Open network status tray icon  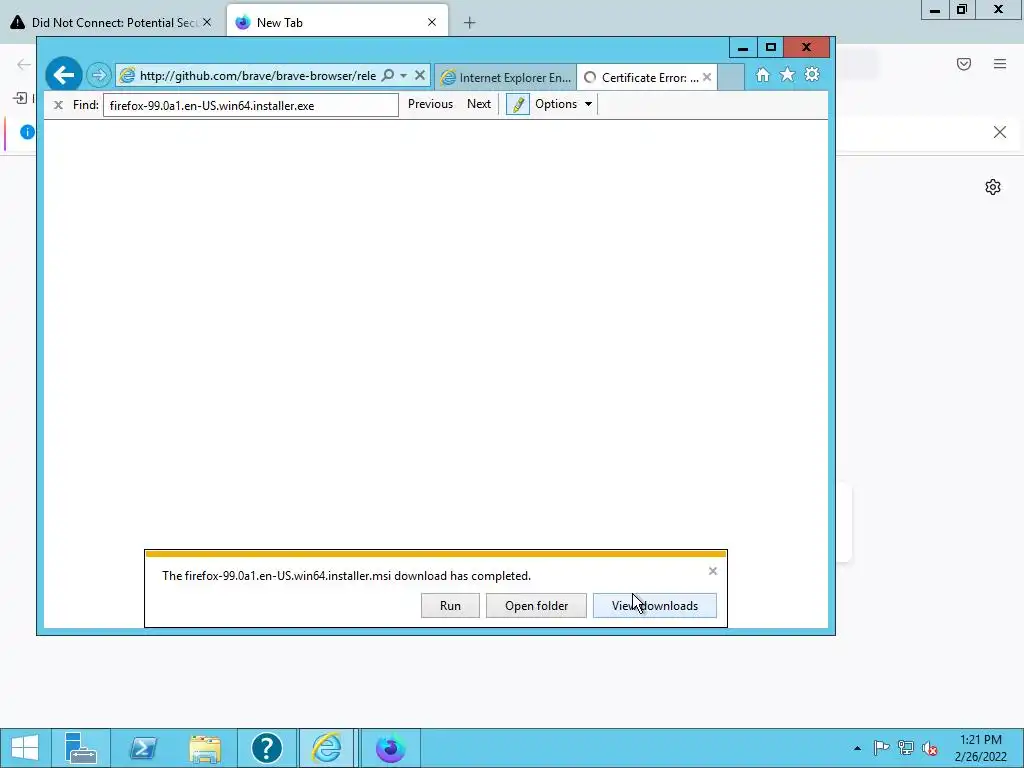(905, 748)
